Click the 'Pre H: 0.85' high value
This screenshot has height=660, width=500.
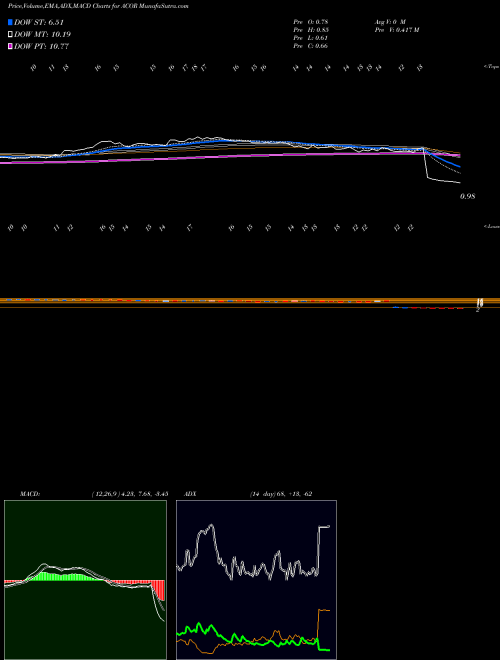311,30
